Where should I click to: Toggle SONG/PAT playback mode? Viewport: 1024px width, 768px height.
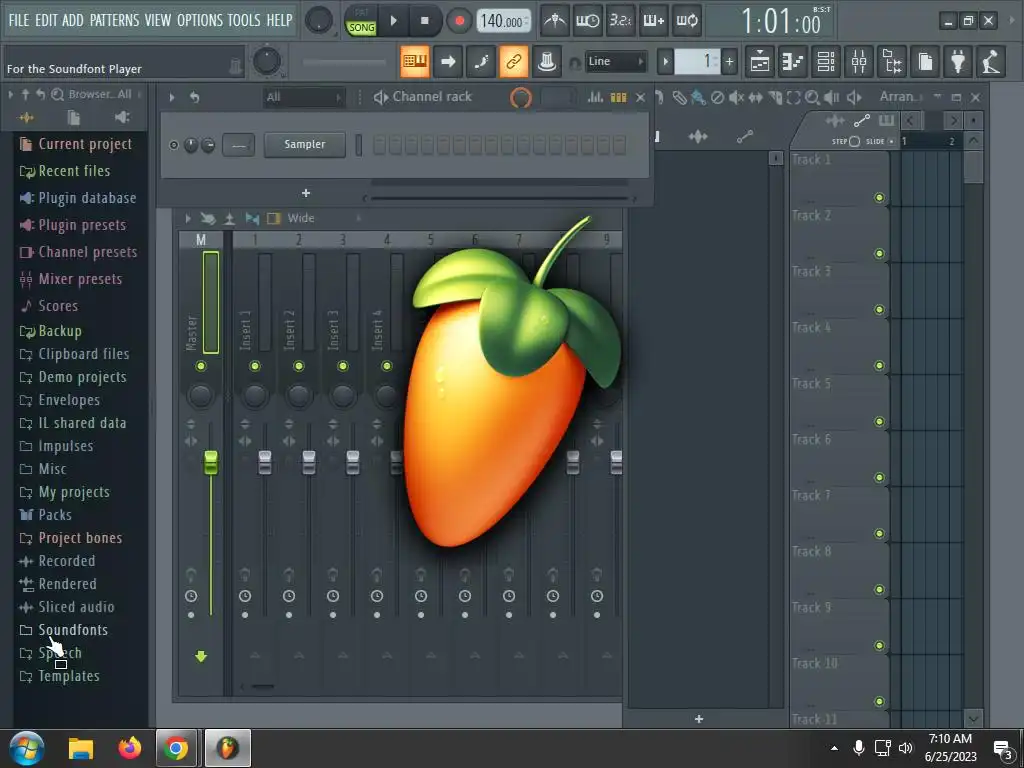pos(361,22)
